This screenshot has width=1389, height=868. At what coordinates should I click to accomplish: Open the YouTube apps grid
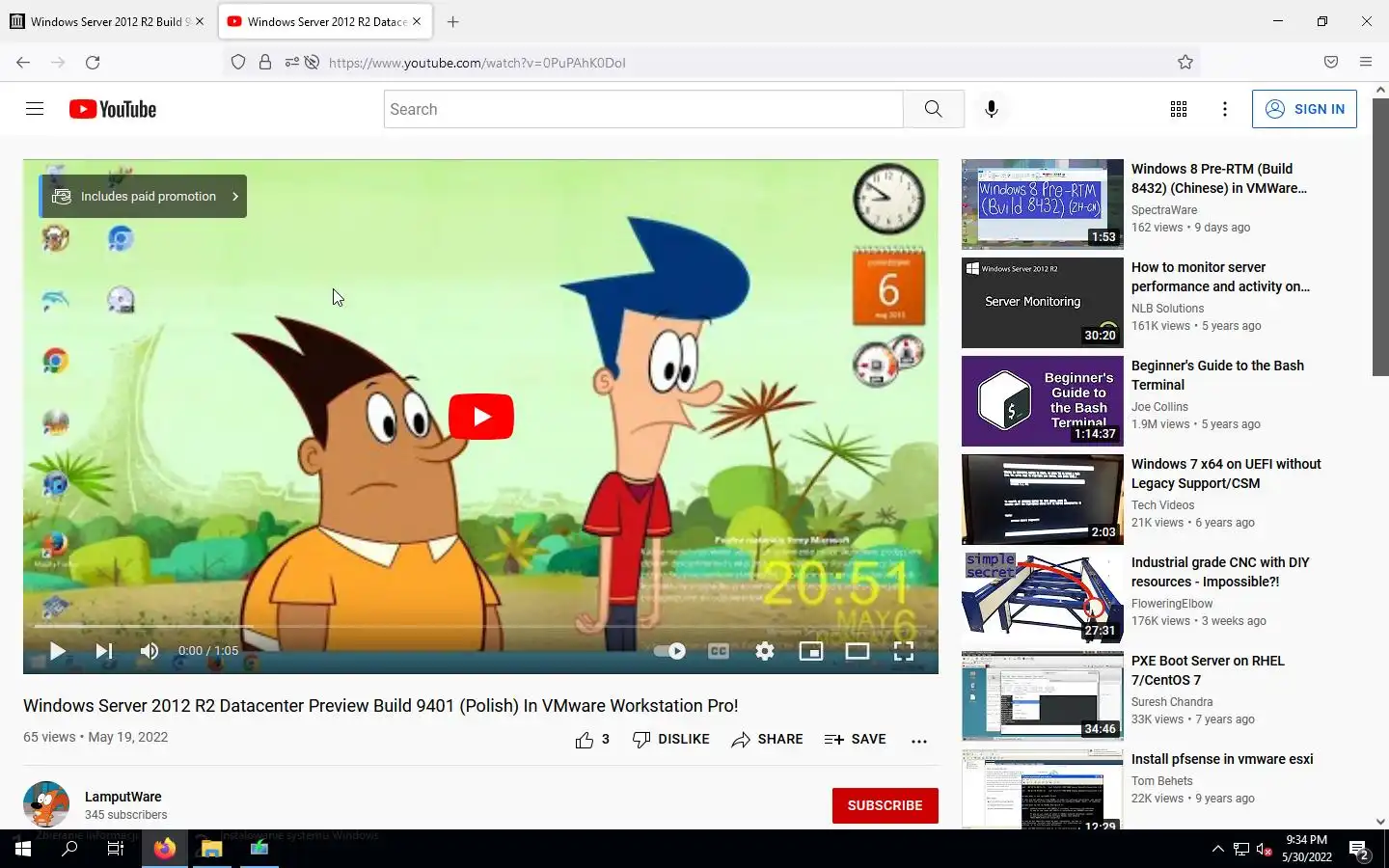(1178, 109)
